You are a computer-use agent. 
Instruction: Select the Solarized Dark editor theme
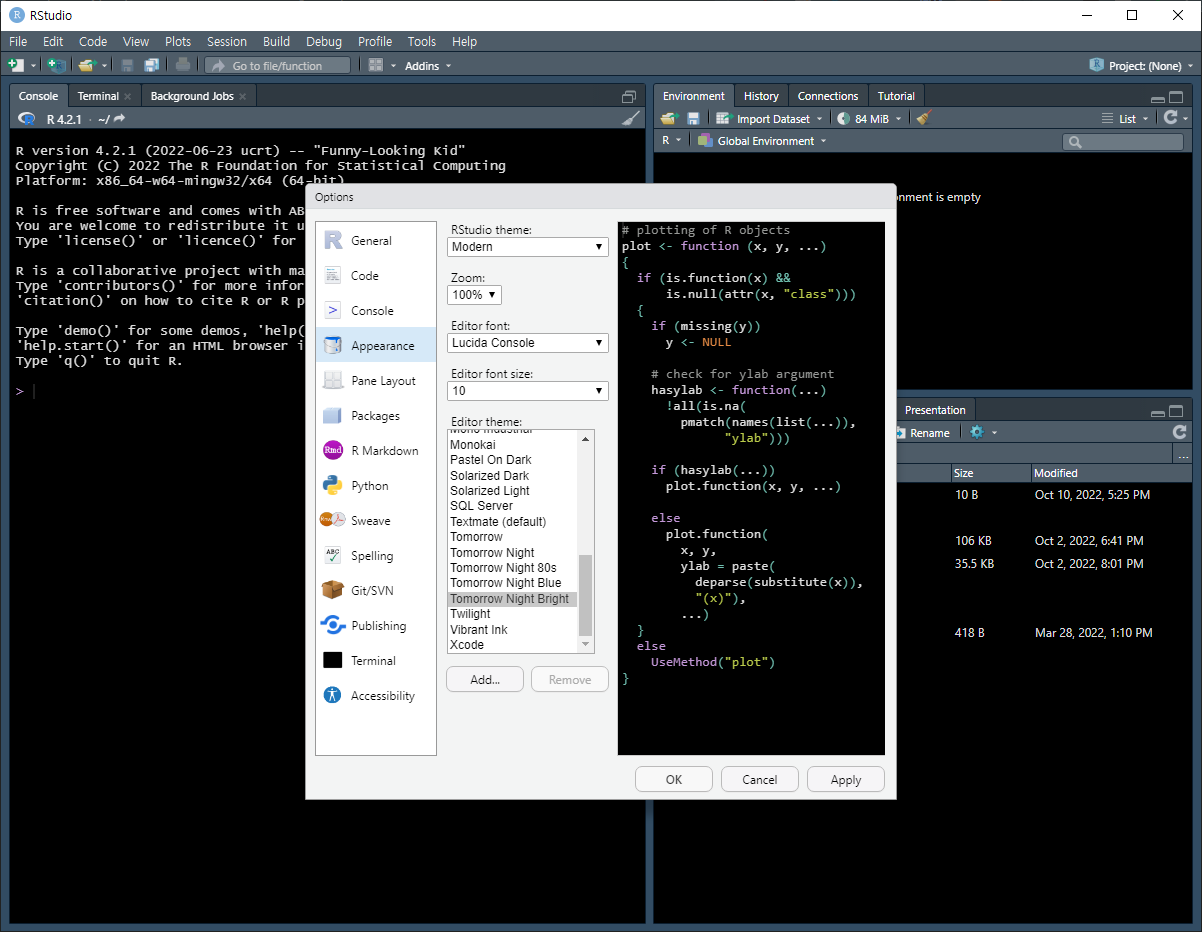(513, 475)
